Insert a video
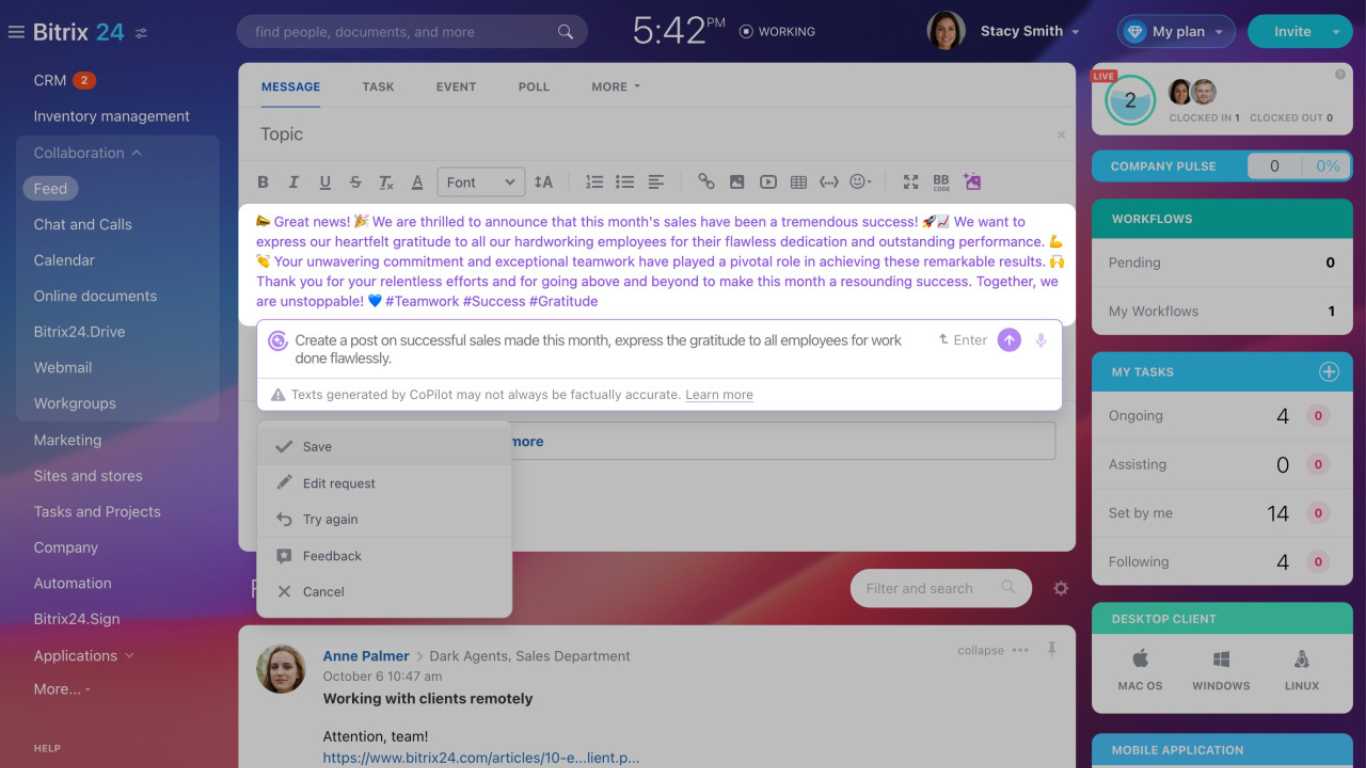 (768, 182)
